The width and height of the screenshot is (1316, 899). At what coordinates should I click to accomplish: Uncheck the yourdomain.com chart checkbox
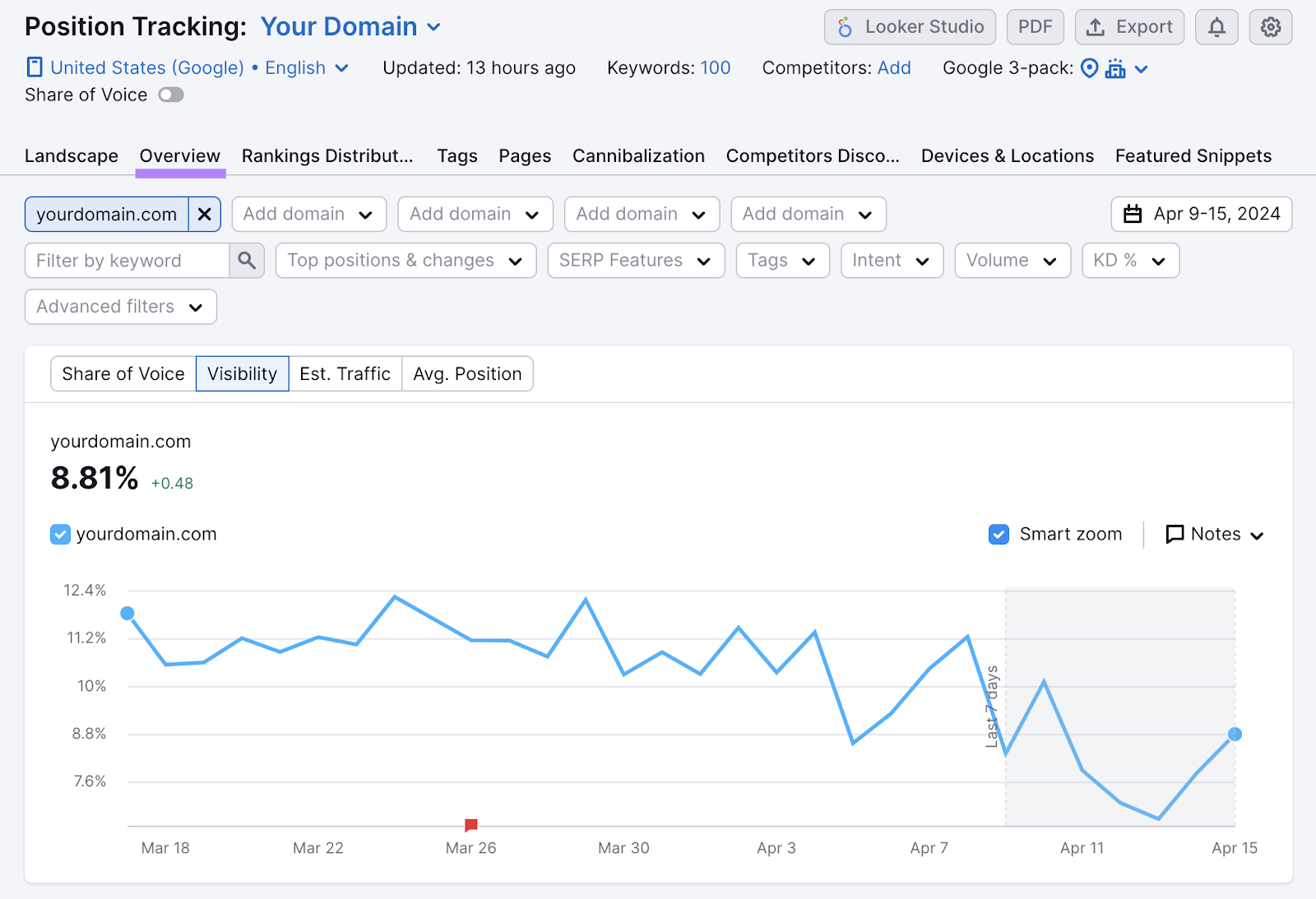pyautogui.click(x=59, y=534)
